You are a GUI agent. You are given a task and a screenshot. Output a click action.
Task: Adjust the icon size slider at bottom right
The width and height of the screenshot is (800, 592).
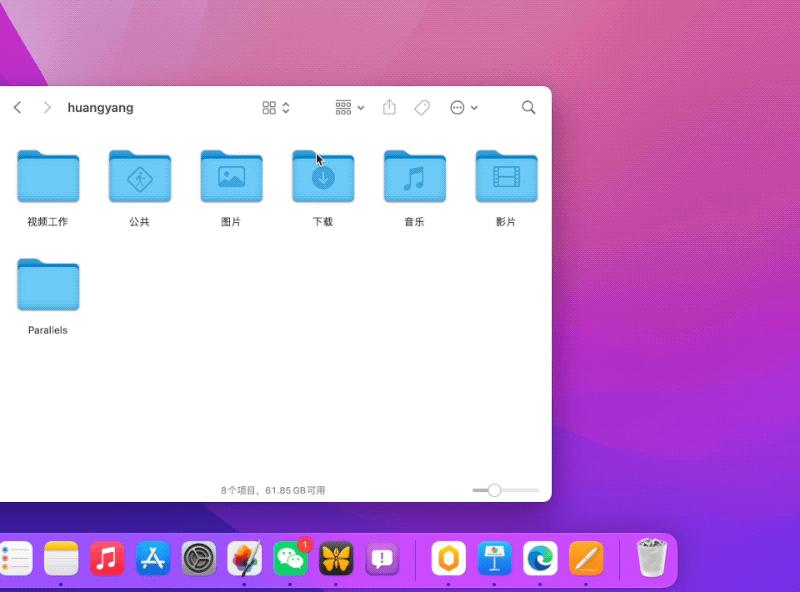pyautogui.click(x=495, y=490)
